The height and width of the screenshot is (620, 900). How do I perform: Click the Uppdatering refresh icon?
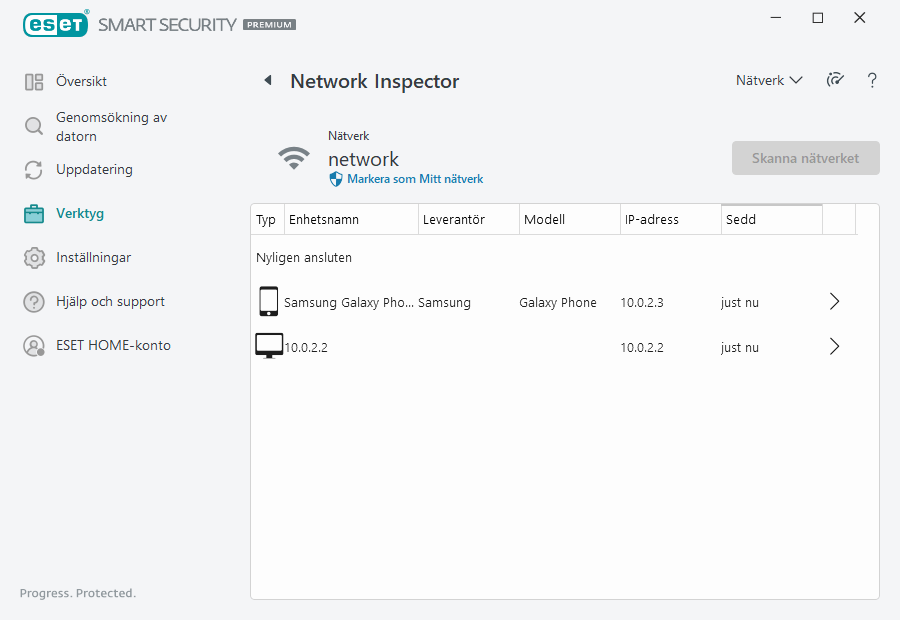(34, 170)
